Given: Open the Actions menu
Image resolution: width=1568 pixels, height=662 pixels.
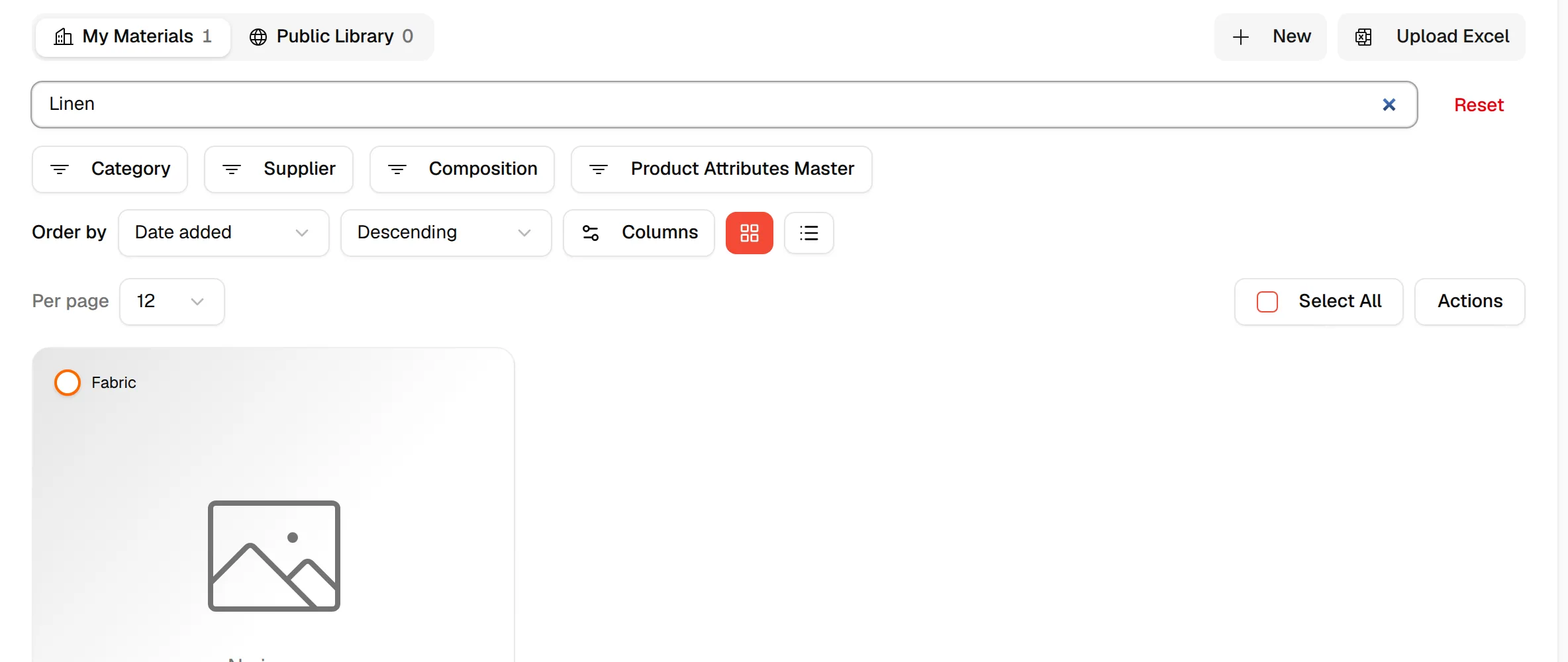Looking at the screenshot, I should click(x=1470, y=301).
